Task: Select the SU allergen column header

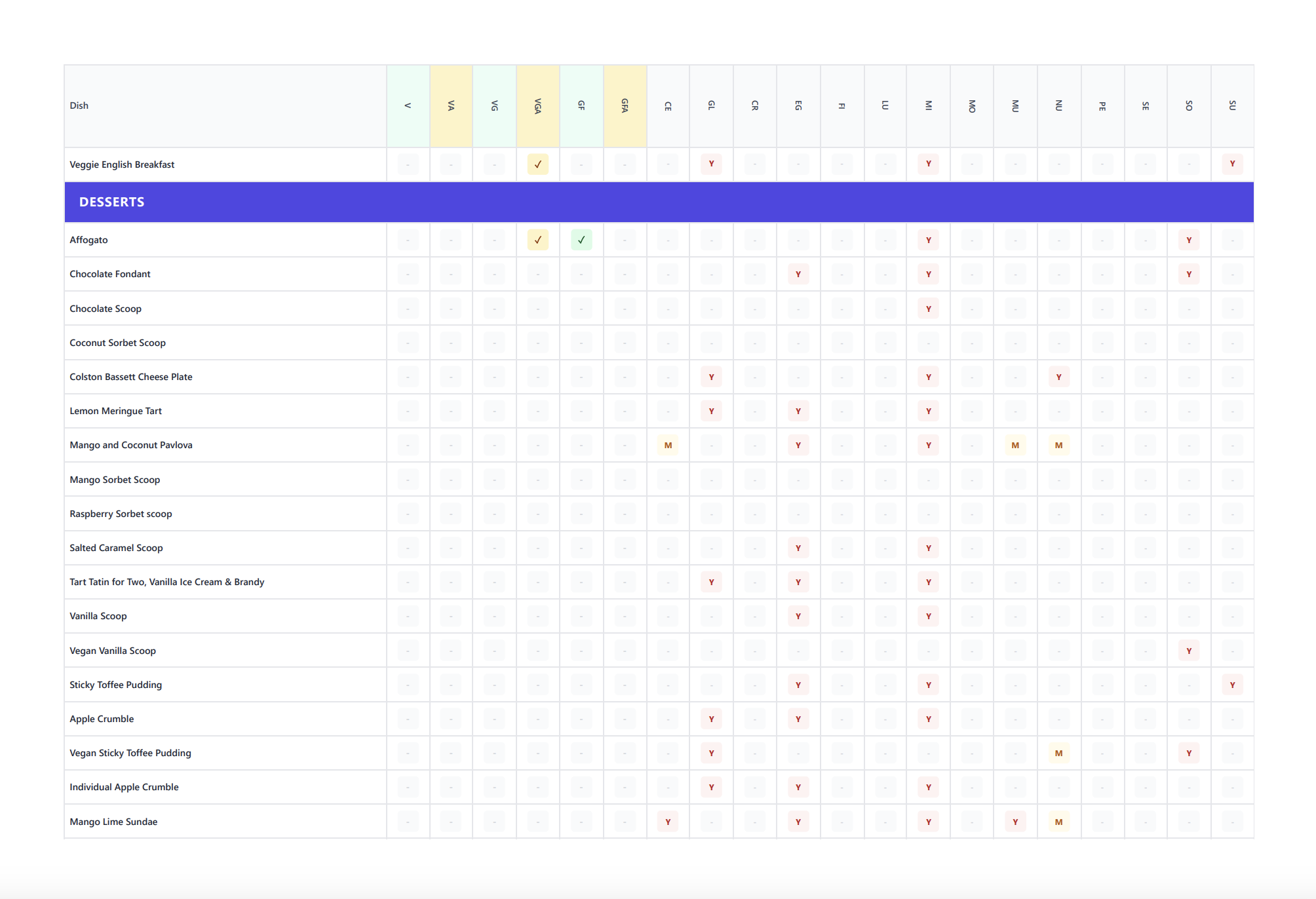Action: (1233, 105)
